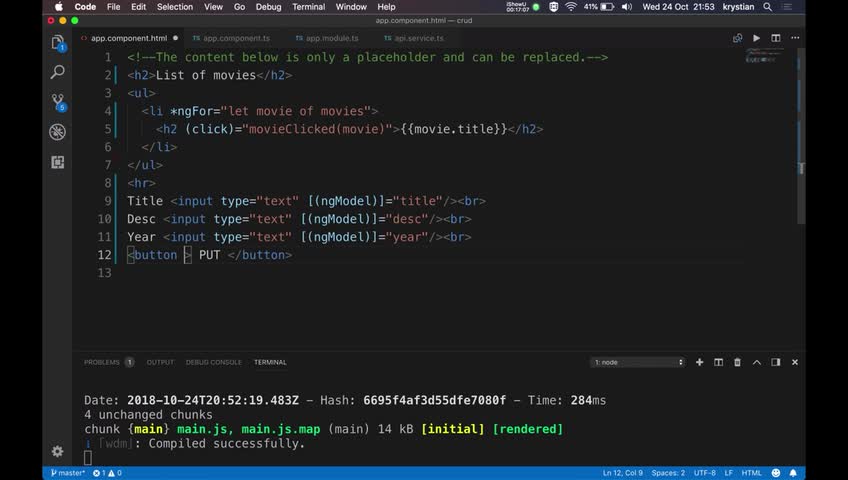Open the OUTPUT panel tab

tap(160, 362)
